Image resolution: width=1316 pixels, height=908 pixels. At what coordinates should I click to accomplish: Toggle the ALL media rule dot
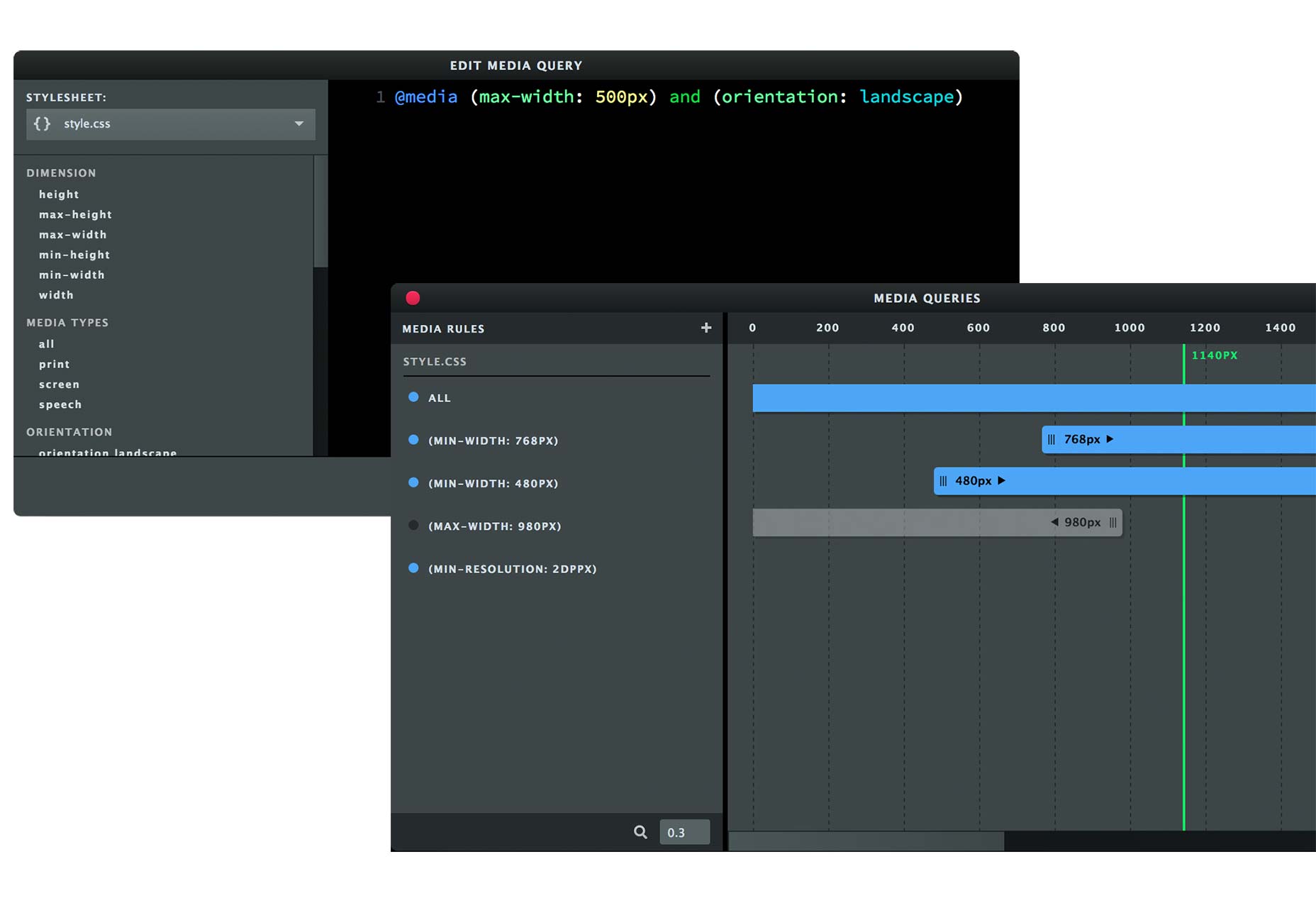(413, 397)
